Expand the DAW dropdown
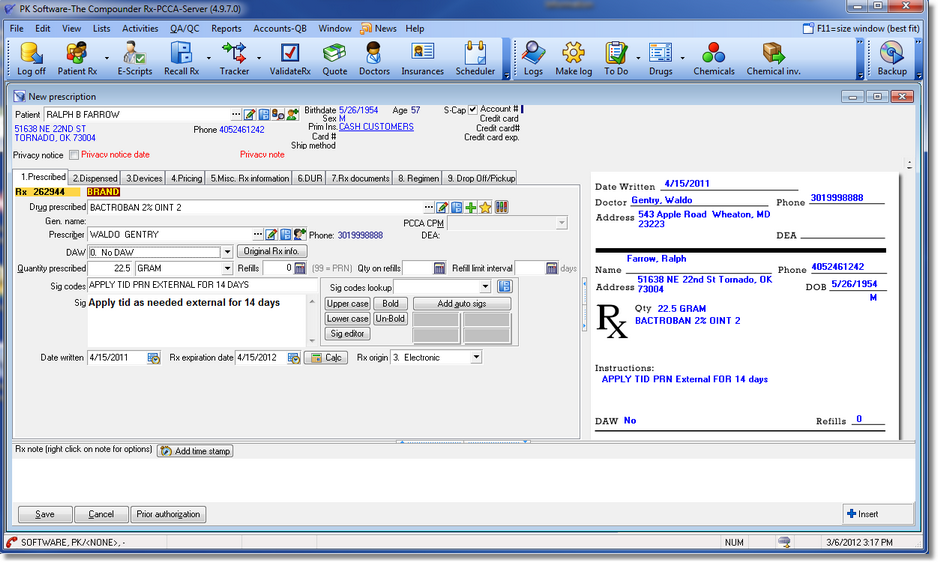The image size is (938, 563). coord(227,252)
